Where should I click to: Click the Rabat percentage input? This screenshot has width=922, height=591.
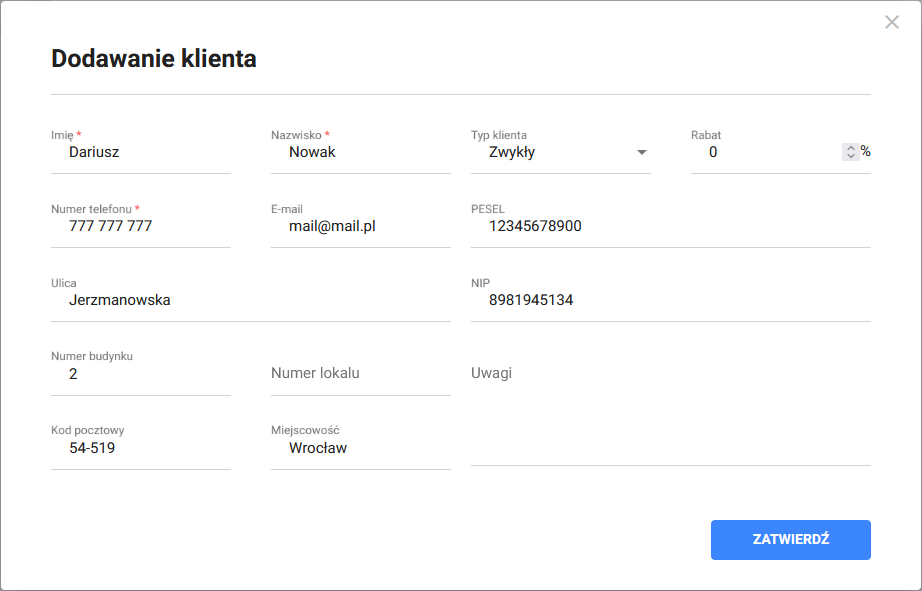765,153
